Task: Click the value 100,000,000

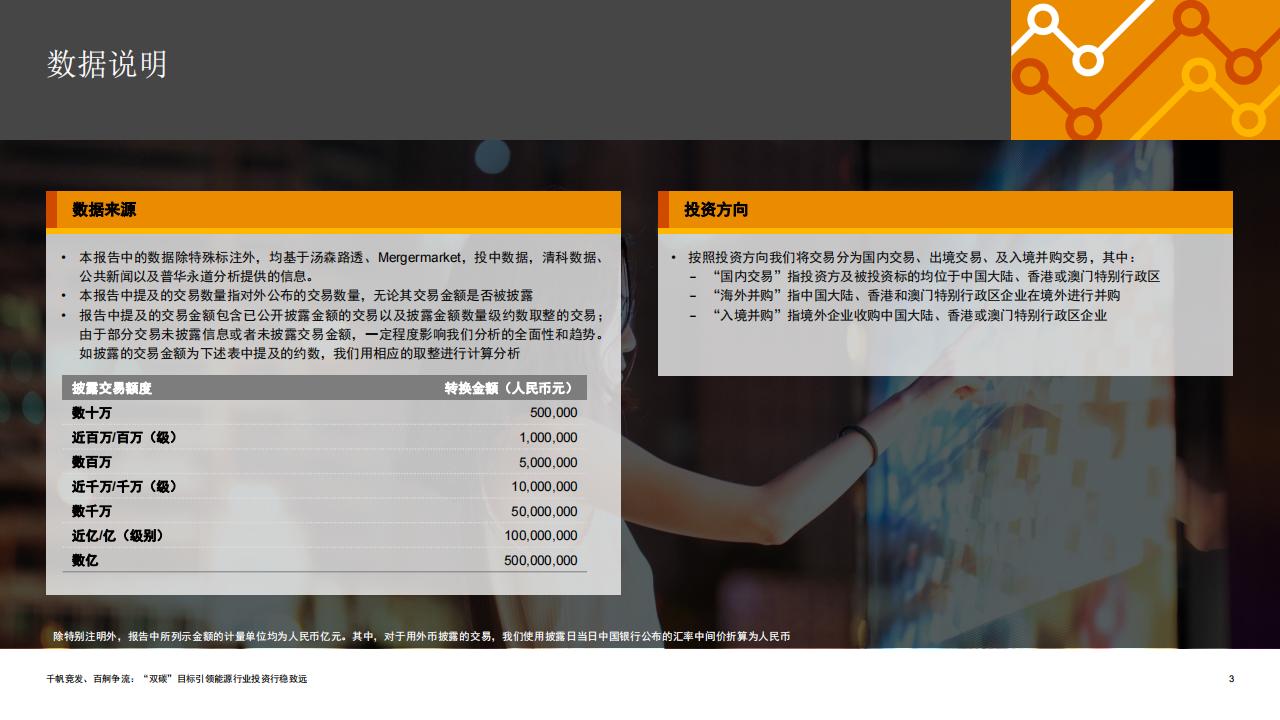Action: point(540,535)
